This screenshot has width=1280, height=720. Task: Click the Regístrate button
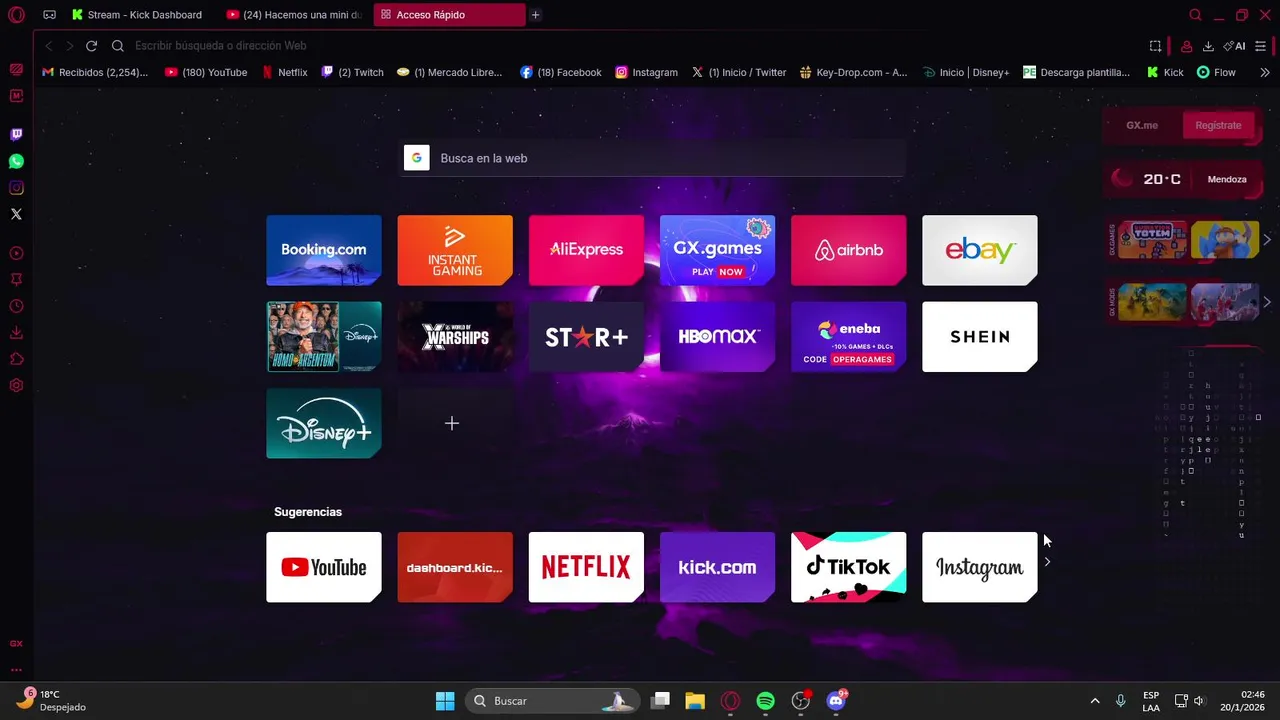pos(1218,125)
